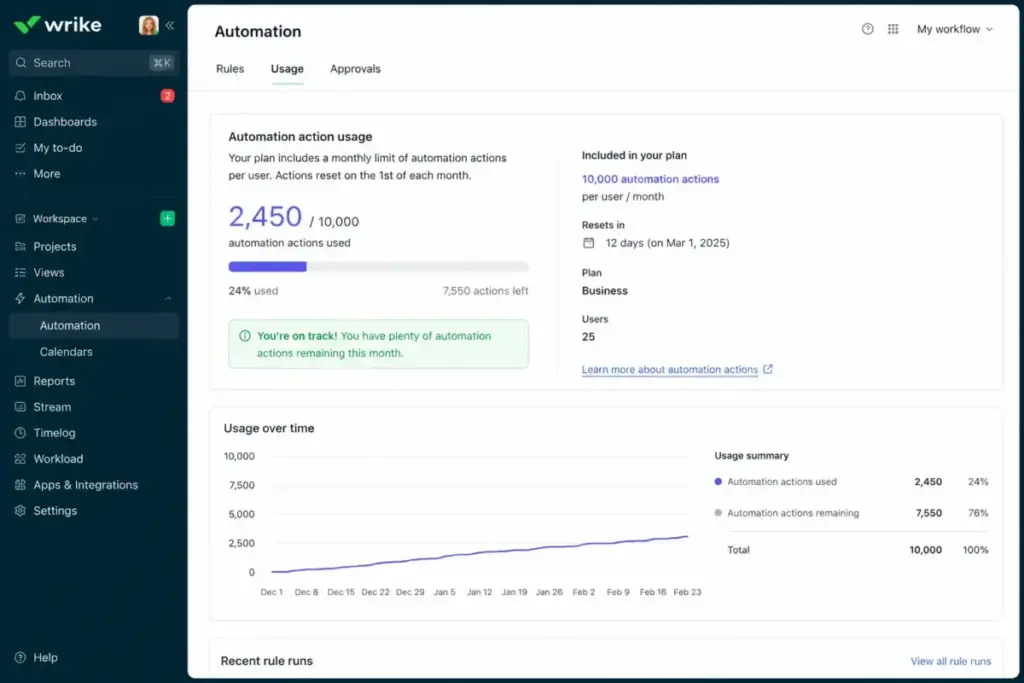Click the external link icon
This screenshot has height=683, width=1024.
tap(768, 369)
